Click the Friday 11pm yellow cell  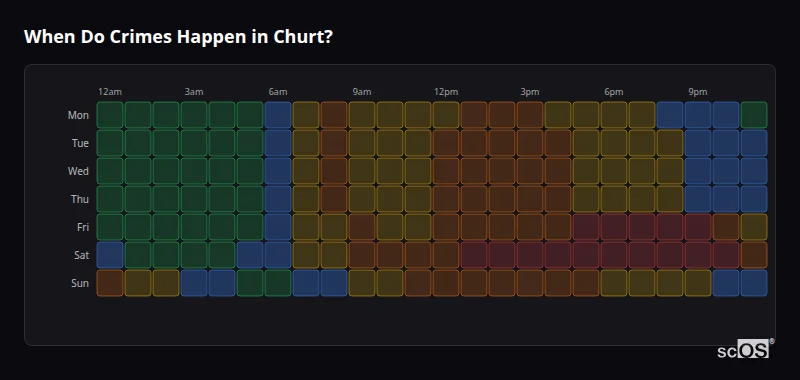coord(754,227)
